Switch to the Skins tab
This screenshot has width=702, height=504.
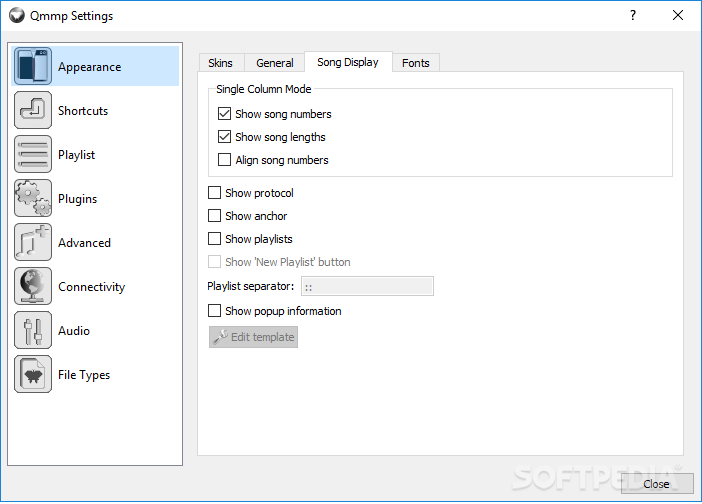[220, 63]
